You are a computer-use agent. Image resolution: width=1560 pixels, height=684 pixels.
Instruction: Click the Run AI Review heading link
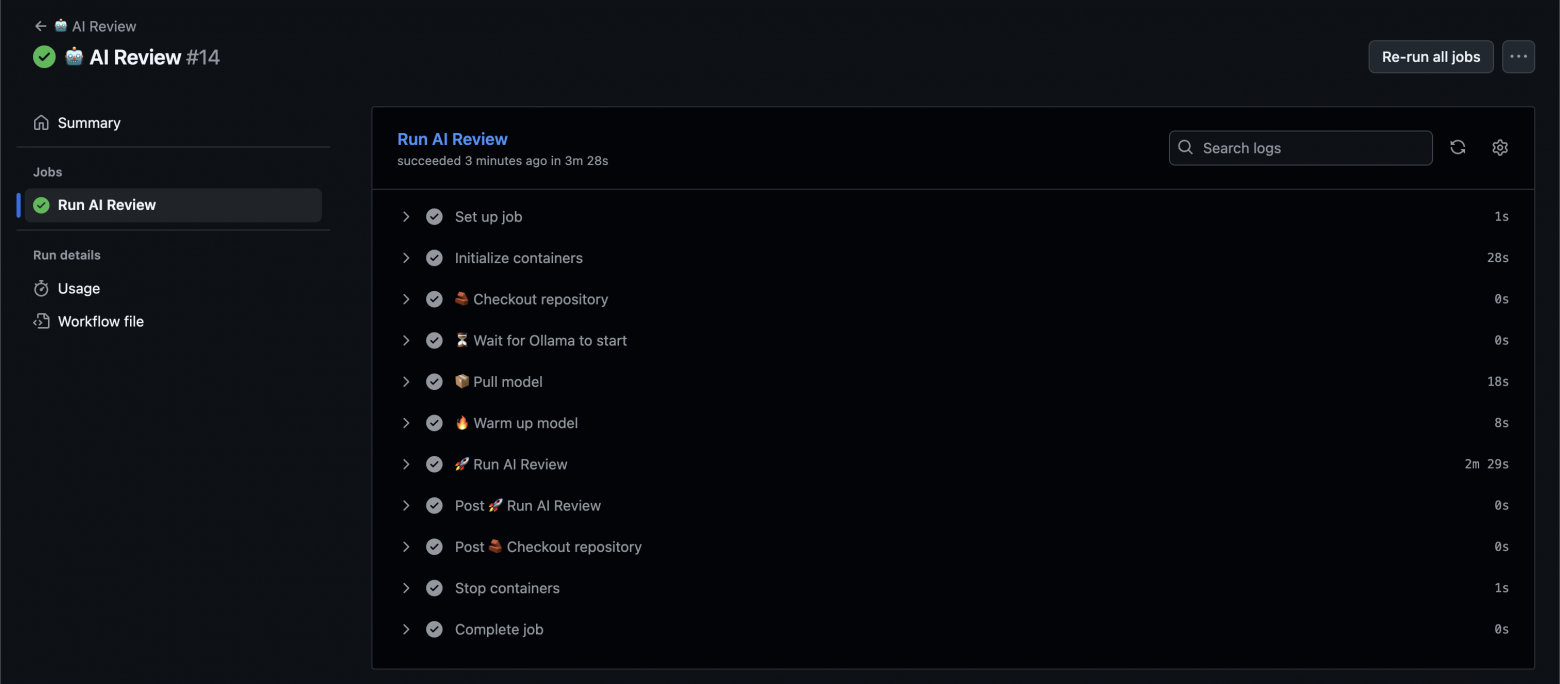452,139
